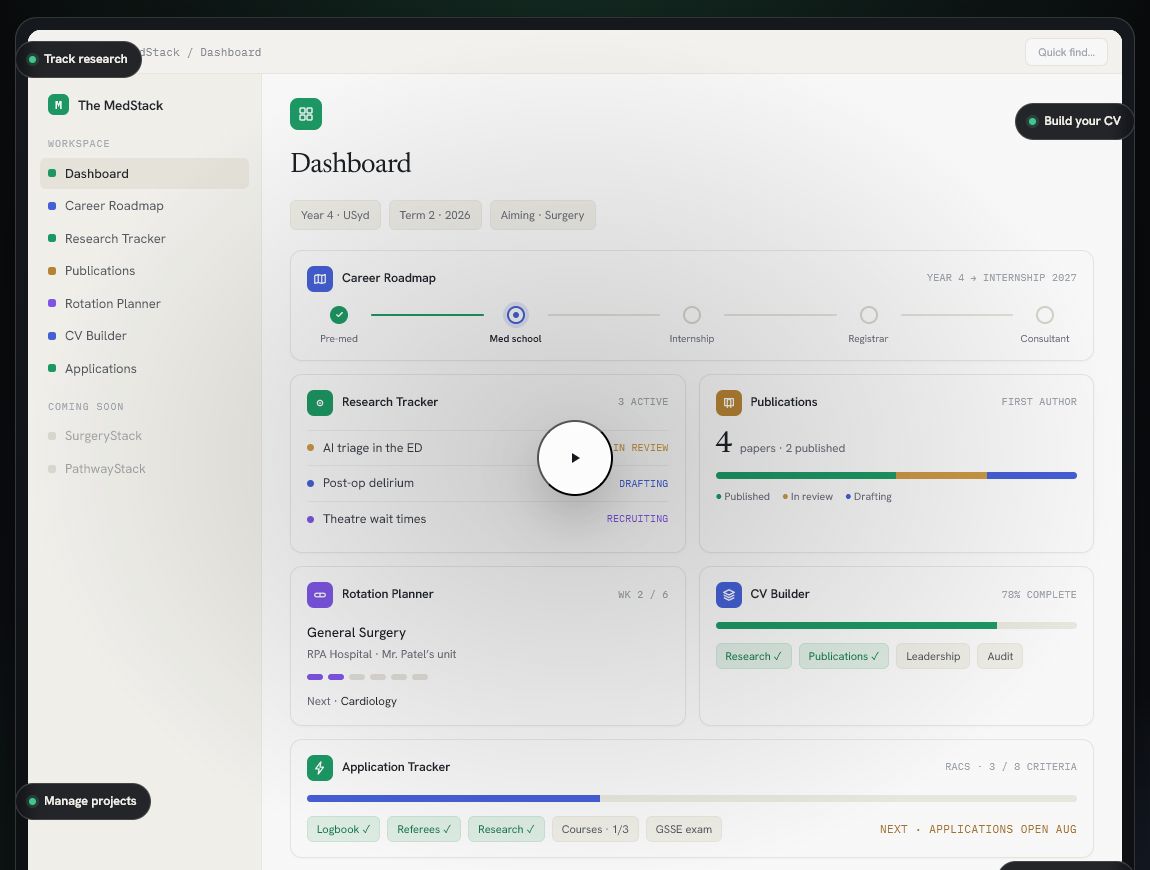1150x870 pixels.
Task: Open Research Tracker in the sidebar
Action: point(144,238)
